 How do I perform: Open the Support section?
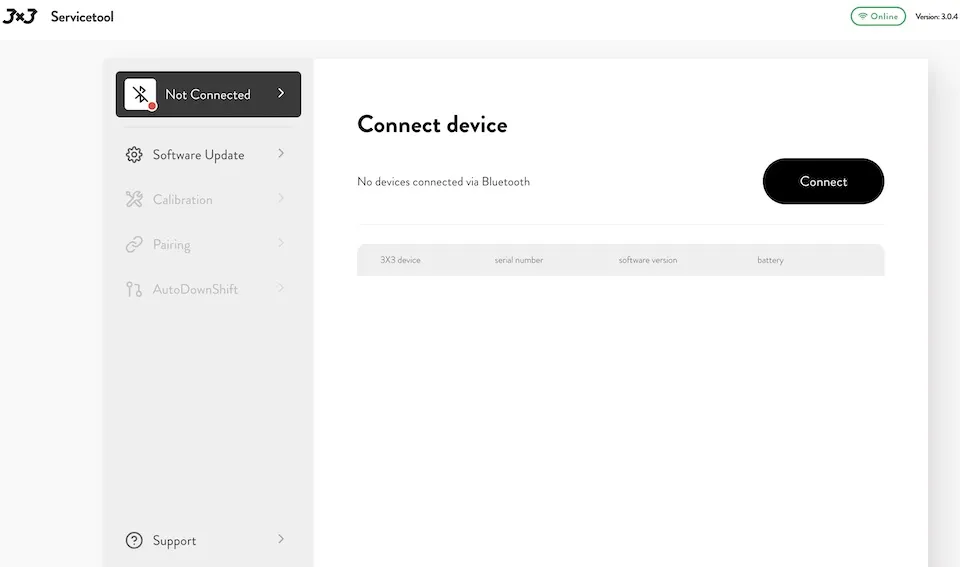pyautogui.click(x=206, y=540)
